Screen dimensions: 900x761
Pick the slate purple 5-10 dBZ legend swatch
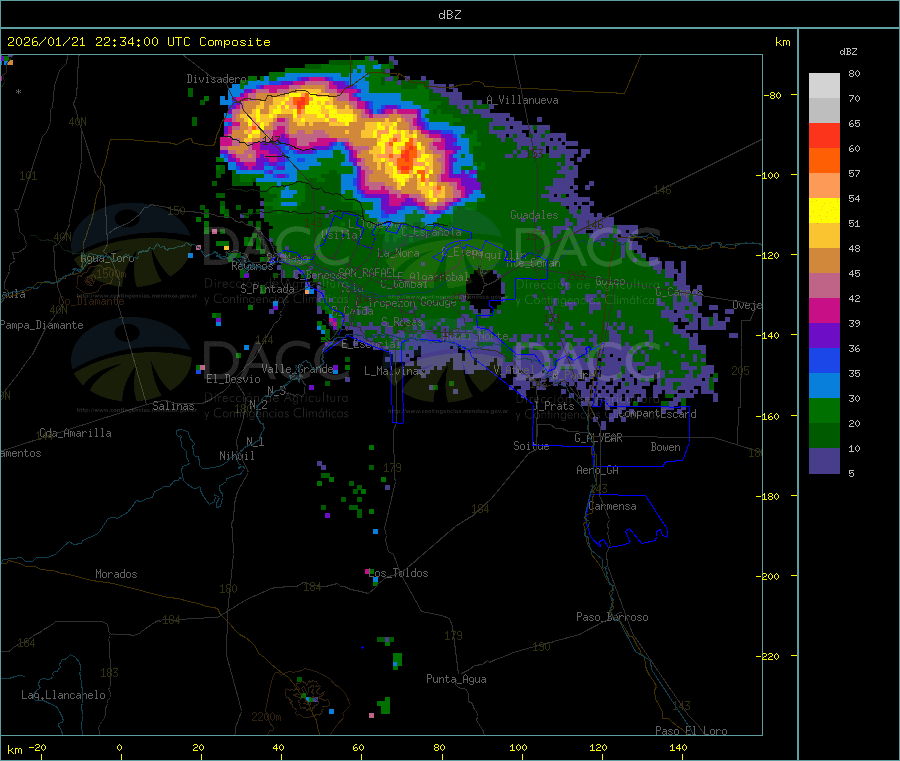point(824,461)
